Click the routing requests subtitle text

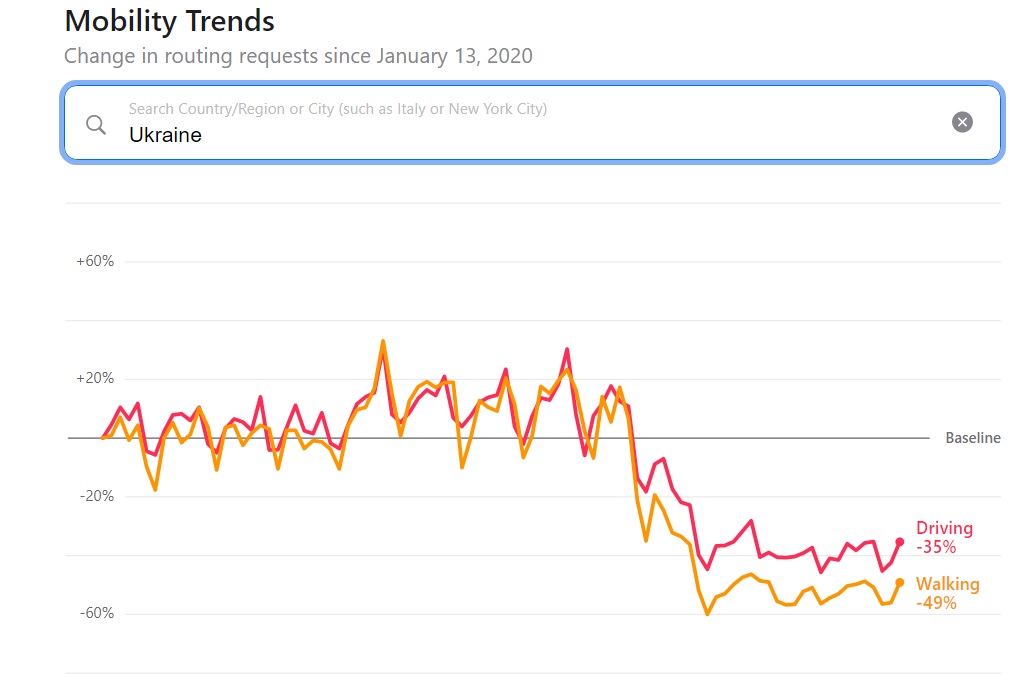[298, 56]
